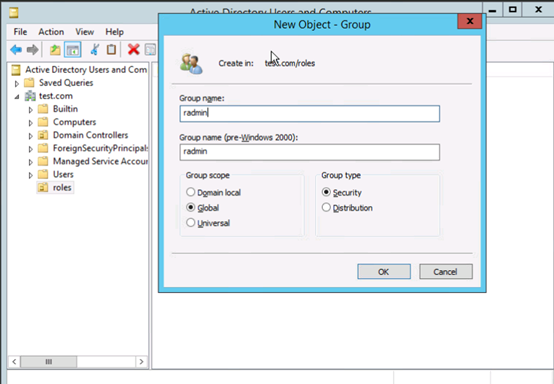Click the Users folder icon in tree
This screenshot has height=384, width=554.
43,175
